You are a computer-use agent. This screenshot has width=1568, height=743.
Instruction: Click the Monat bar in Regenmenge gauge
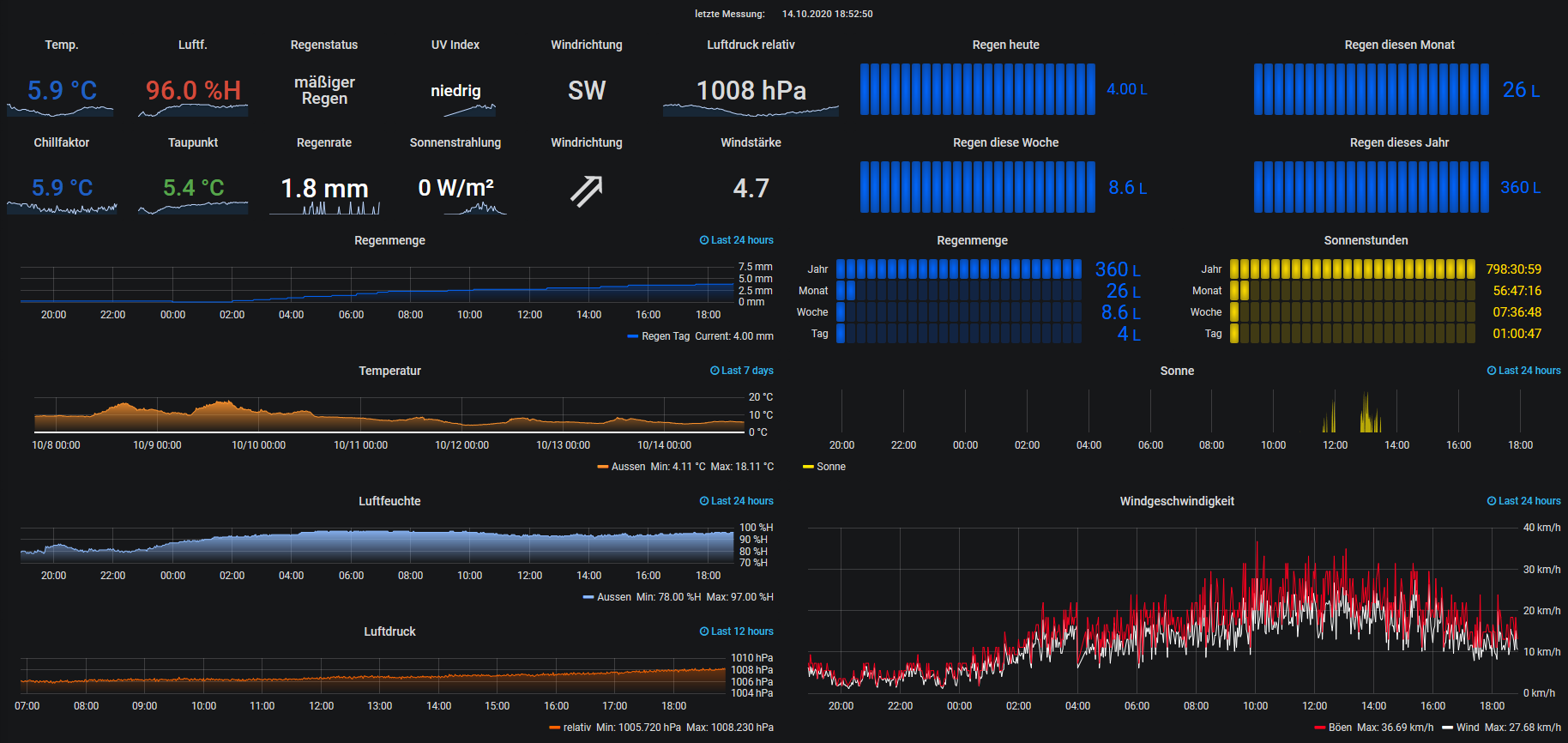(x=959, y=290)
